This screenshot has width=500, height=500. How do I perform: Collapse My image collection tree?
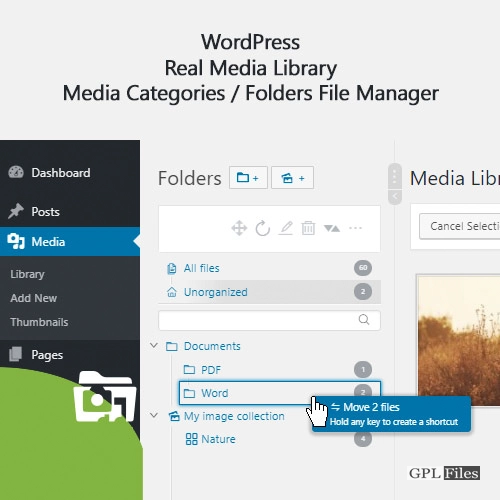click(154, 415)
